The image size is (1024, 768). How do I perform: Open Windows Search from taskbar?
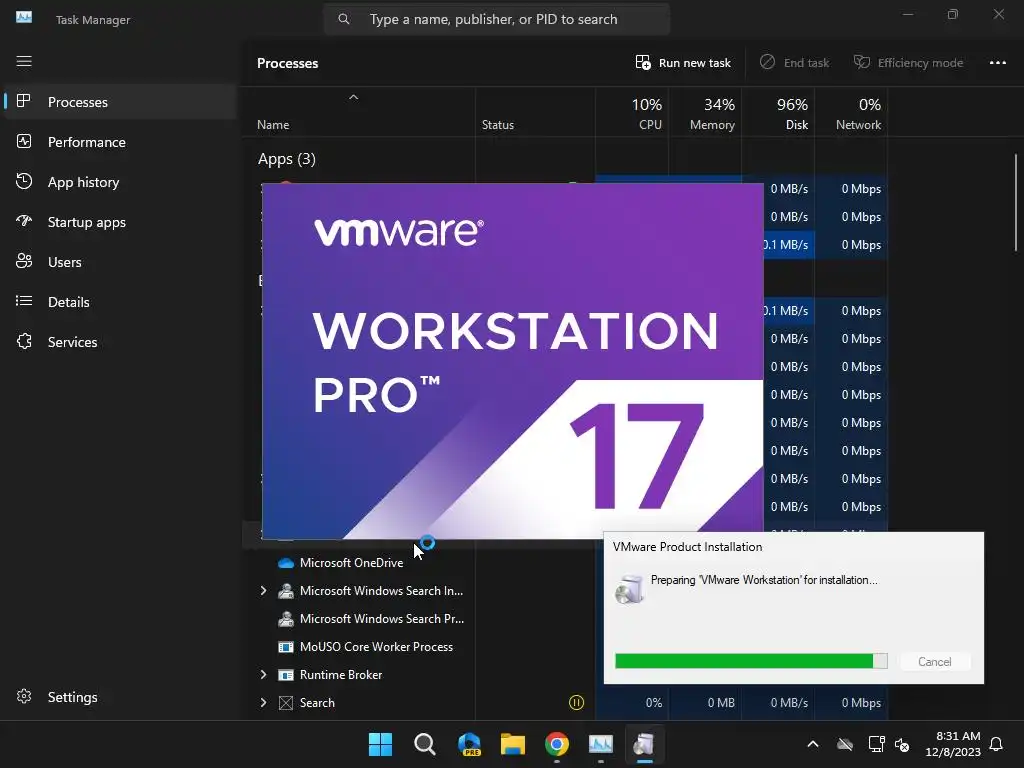click(x=424, y=744)
